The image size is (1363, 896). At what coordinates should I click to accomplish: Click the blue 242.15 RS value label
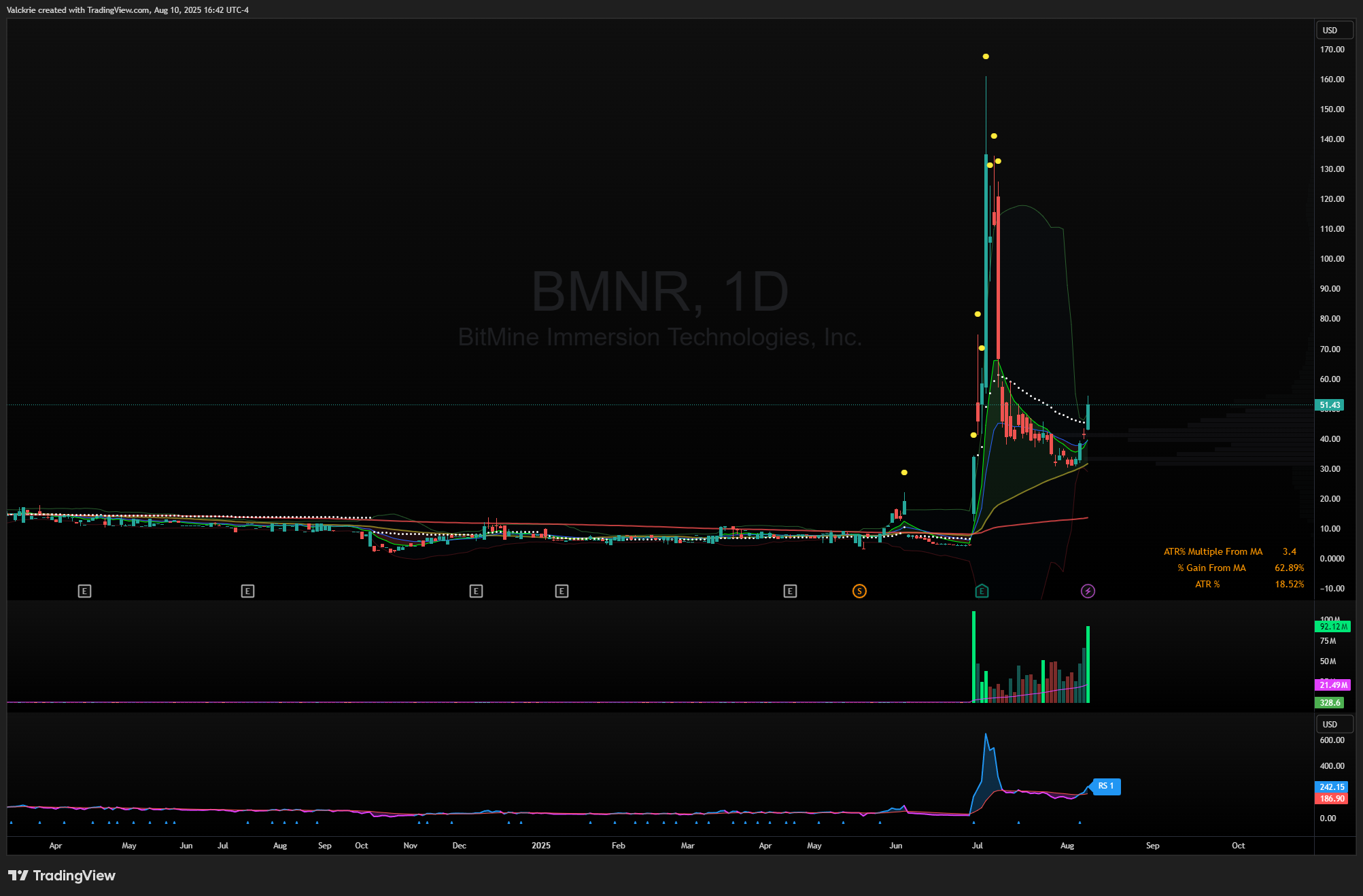1331,787
